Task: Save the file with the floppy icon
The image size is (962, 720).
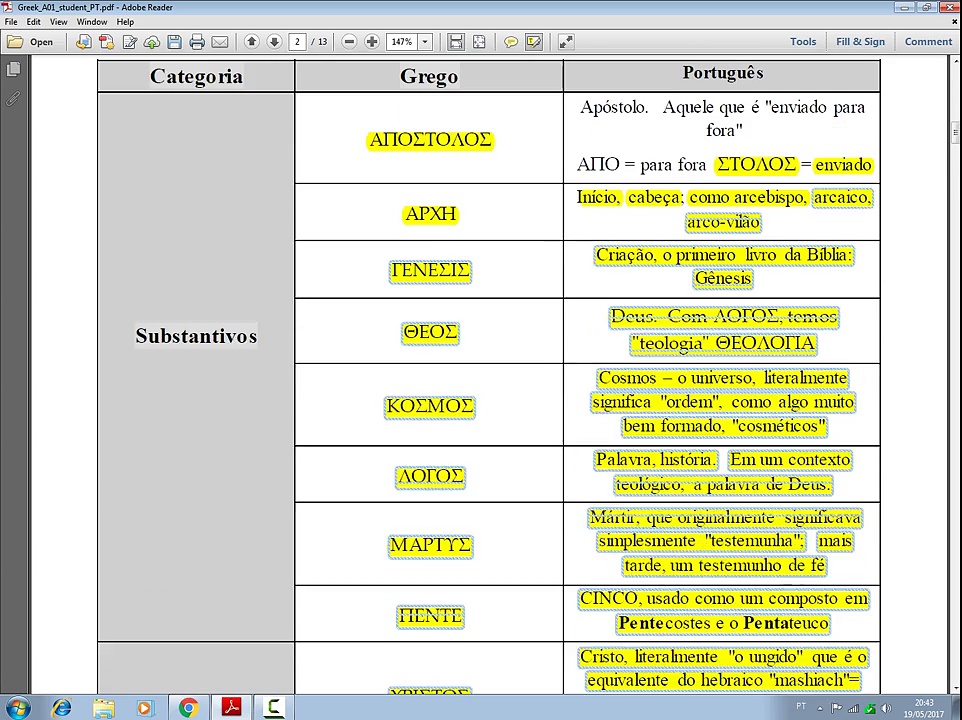Action: tap(174, 42)
